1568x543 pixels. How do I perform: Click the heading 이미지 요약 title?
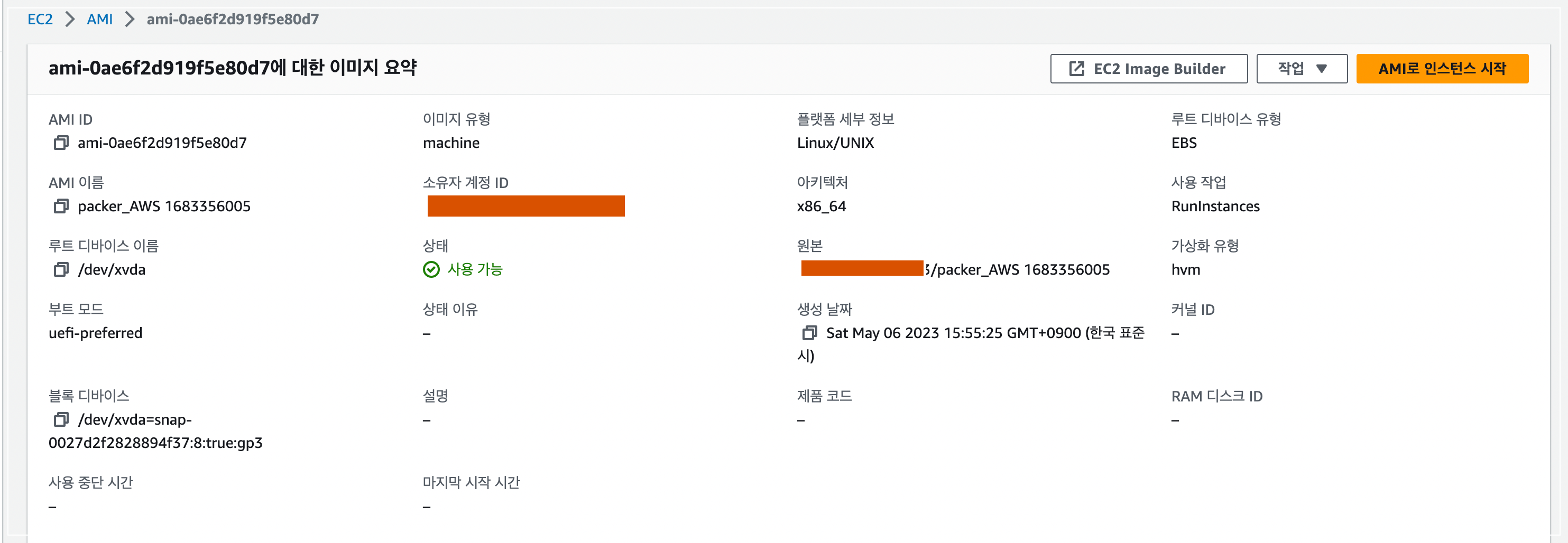(x=233, y=68)
